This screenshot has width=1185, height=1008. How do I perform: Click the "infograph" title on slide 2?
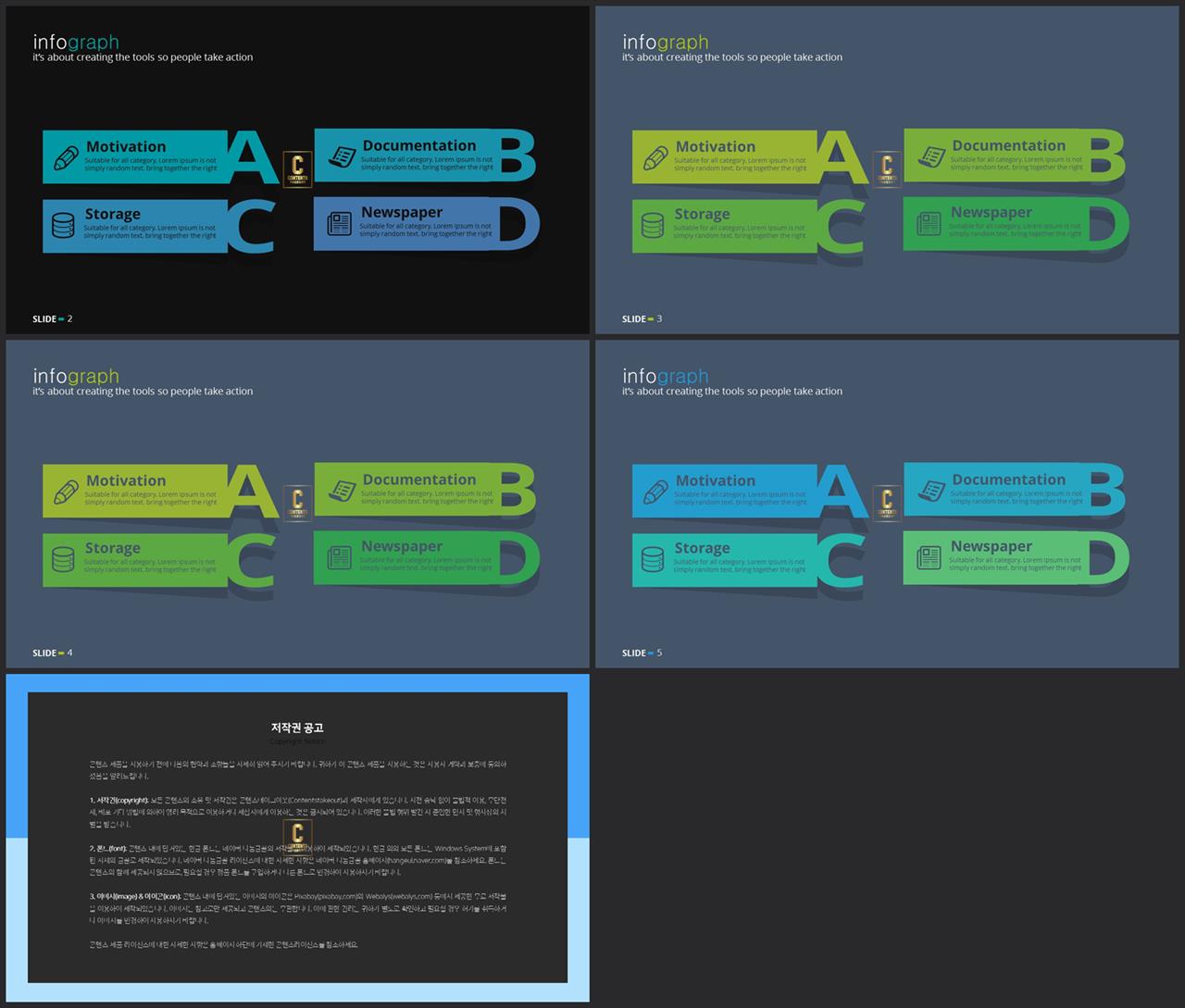(x=76, y=42)
